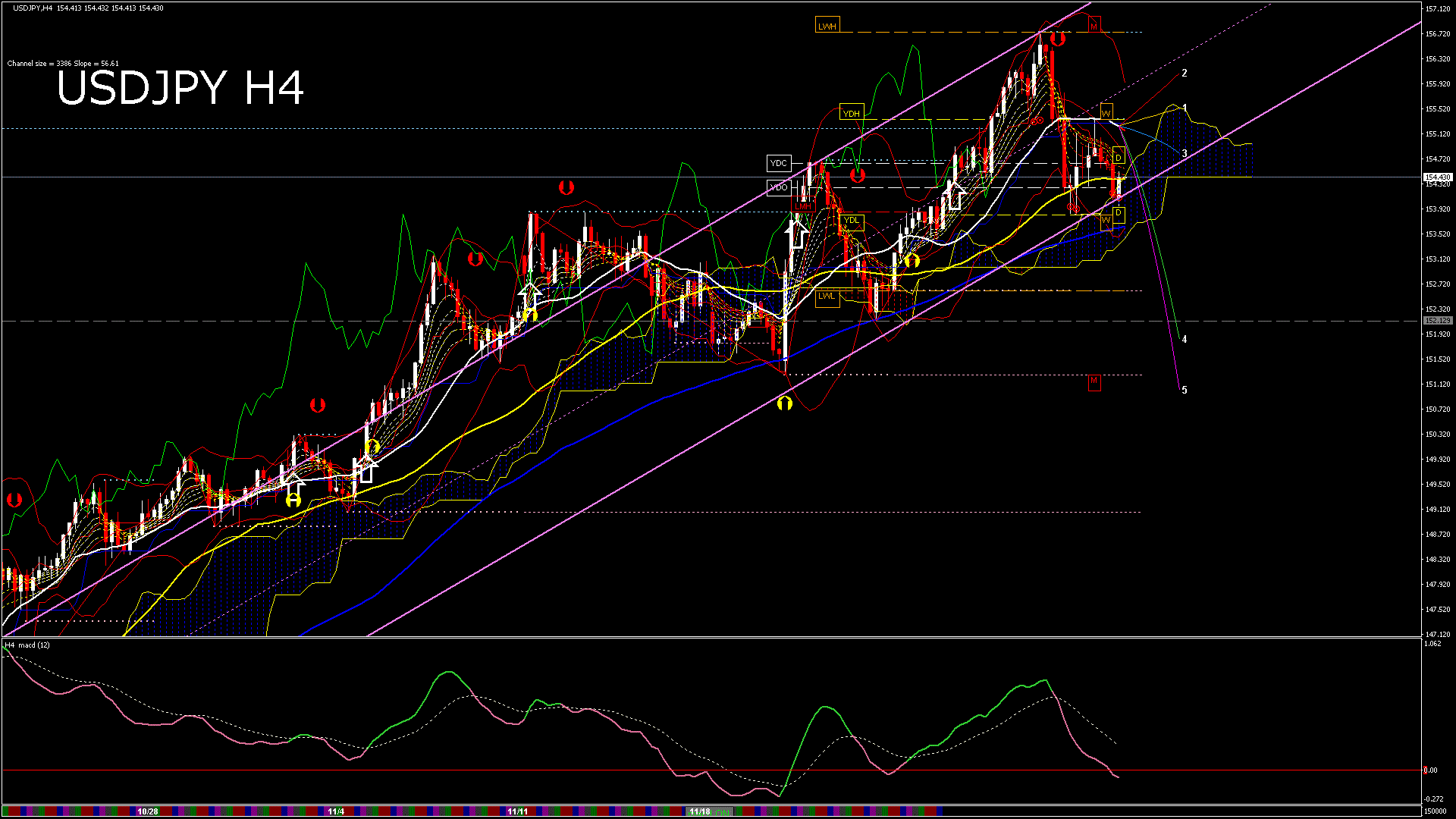Click the USDJPY,H4 symbol header text
This screenshot has height=819, width=1456.
click(x=33, y=8)
